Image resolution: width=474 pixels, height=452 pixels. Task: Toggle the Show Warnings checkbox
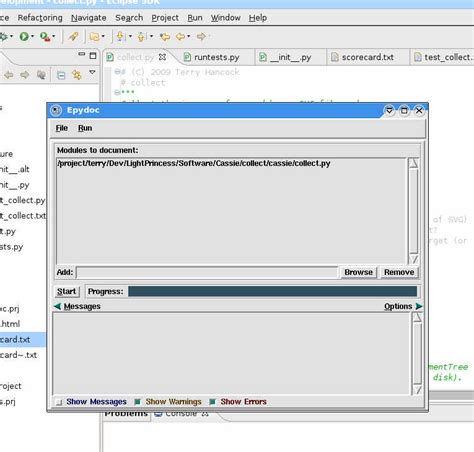pyautogui.click(x=137, y=402)
